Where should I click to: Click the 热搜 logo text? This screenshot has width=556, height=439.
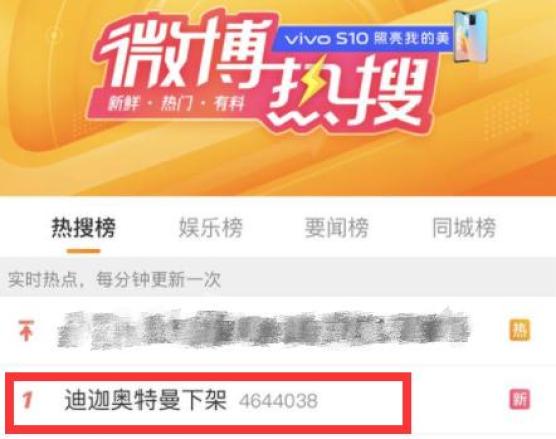pos(346,90)
